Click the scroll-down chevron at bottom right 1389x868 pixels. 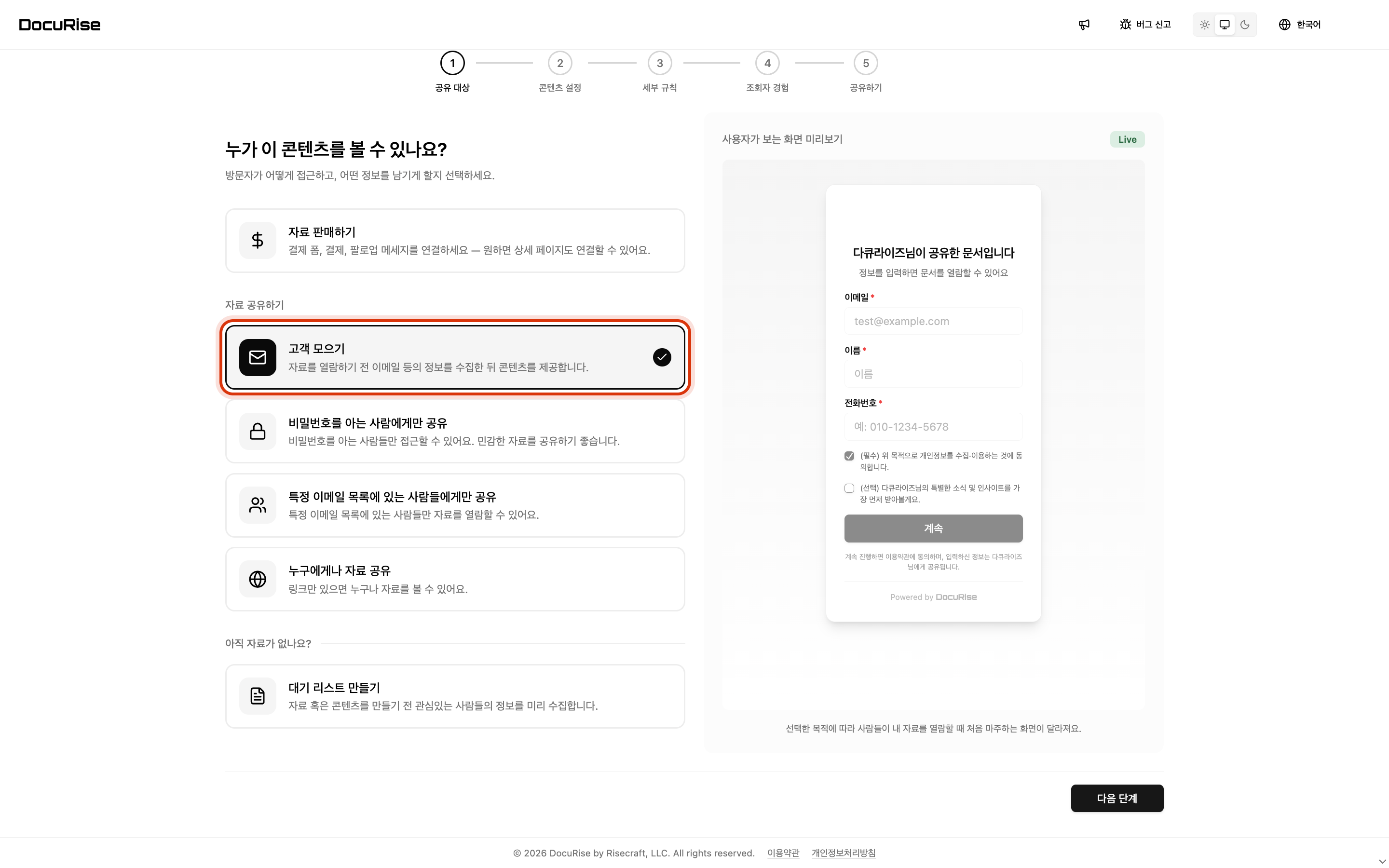coord(1382,862)
